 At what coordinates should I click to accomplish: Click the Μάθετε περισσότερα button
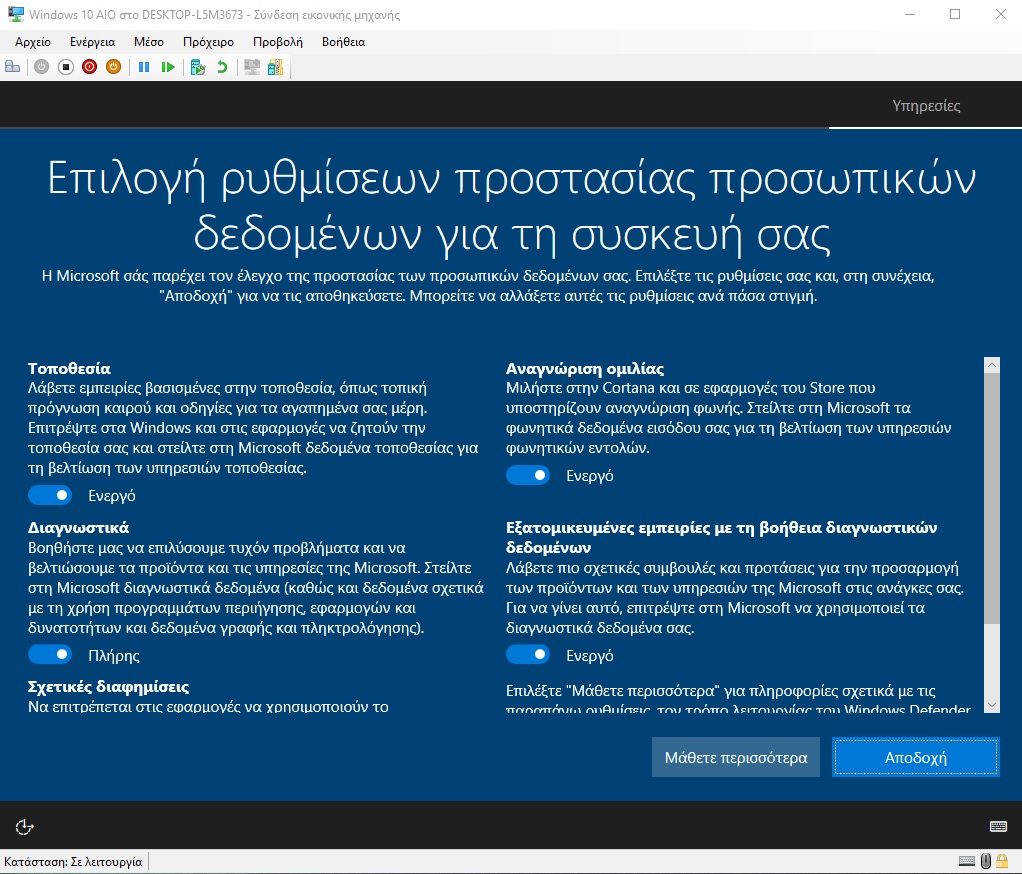pyautogui.click(x=736, y=757)
